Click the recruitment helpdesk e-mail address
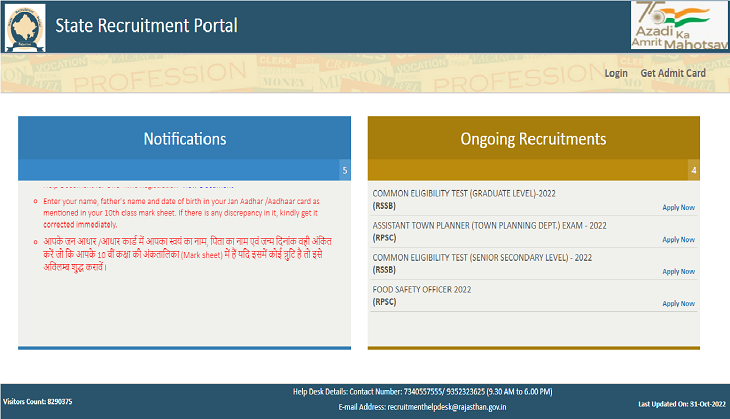Viewport: 730px width, 419px height. click(x=447, y=407)
